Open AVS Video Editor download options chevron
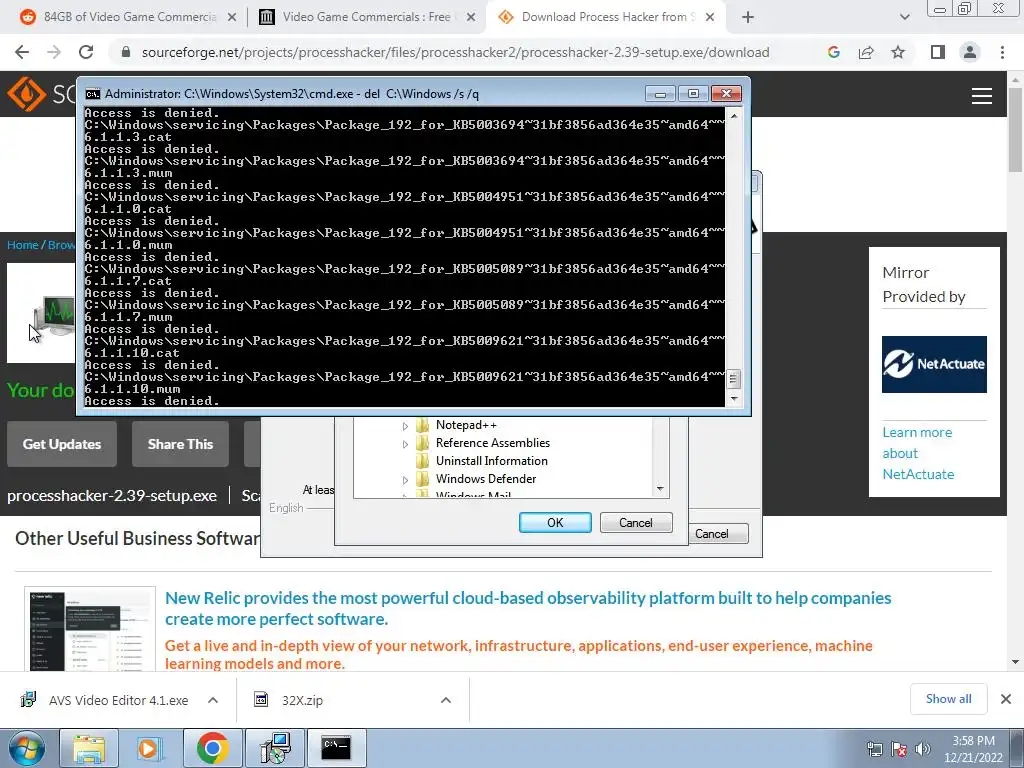Viewport: 1024px width, 768px height. coord(213,700)
